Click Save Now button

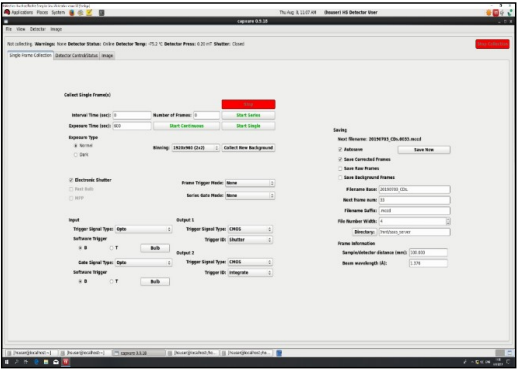point(424,150)
